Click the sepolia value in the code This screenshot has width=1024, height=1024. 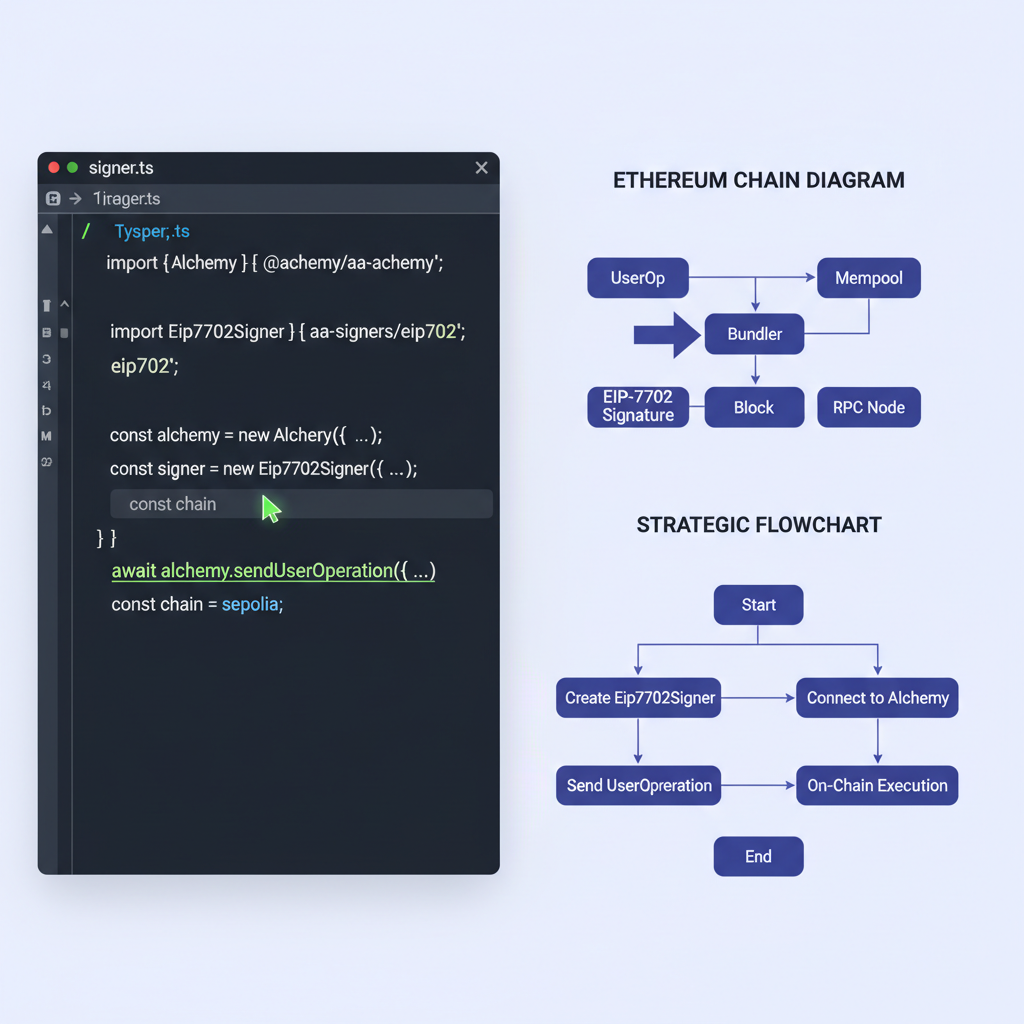click(254, 604)
